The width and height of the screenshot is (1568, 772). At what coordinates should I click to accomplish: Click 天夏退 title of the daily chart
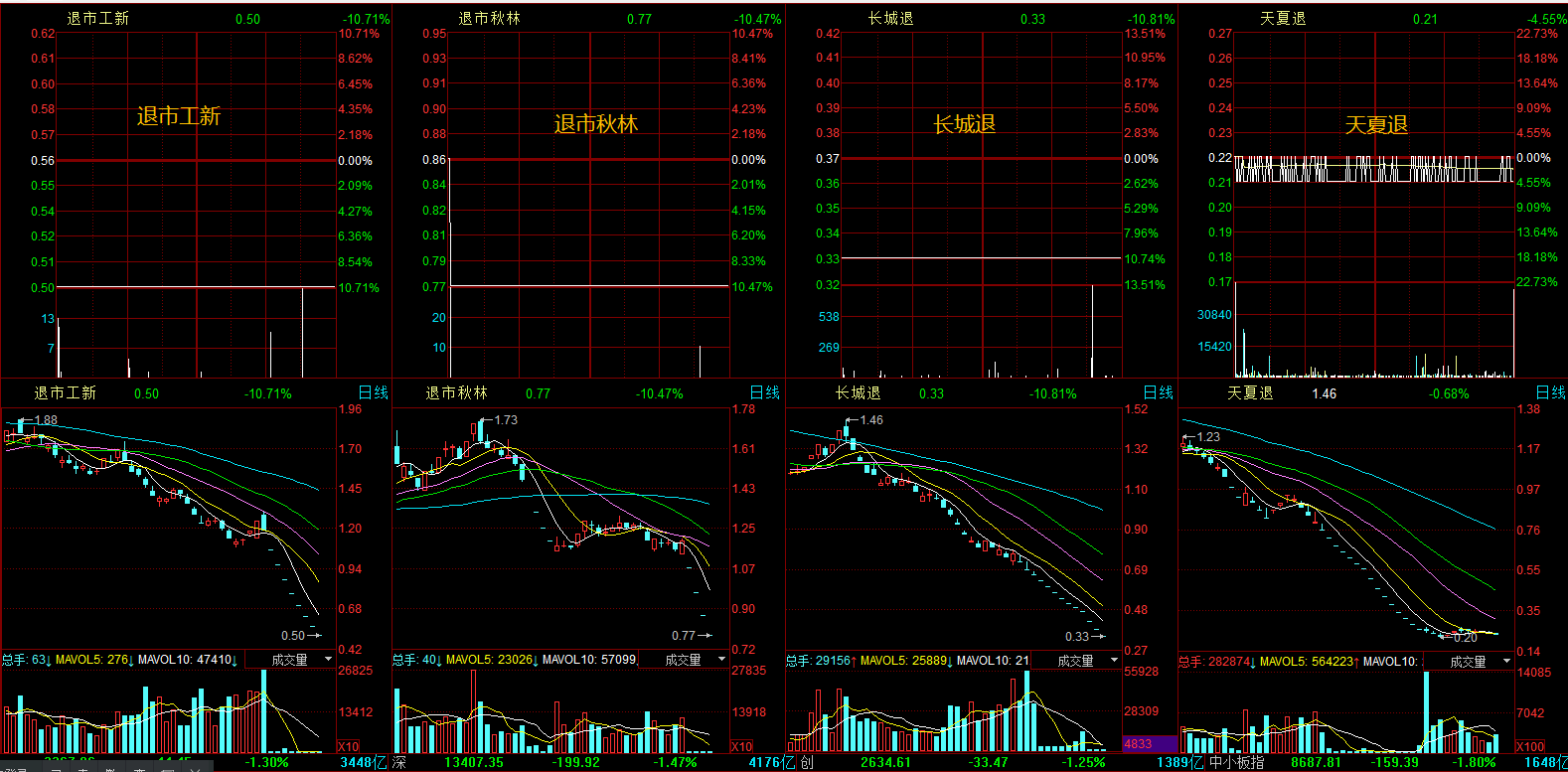click(x=1250, y=393)
